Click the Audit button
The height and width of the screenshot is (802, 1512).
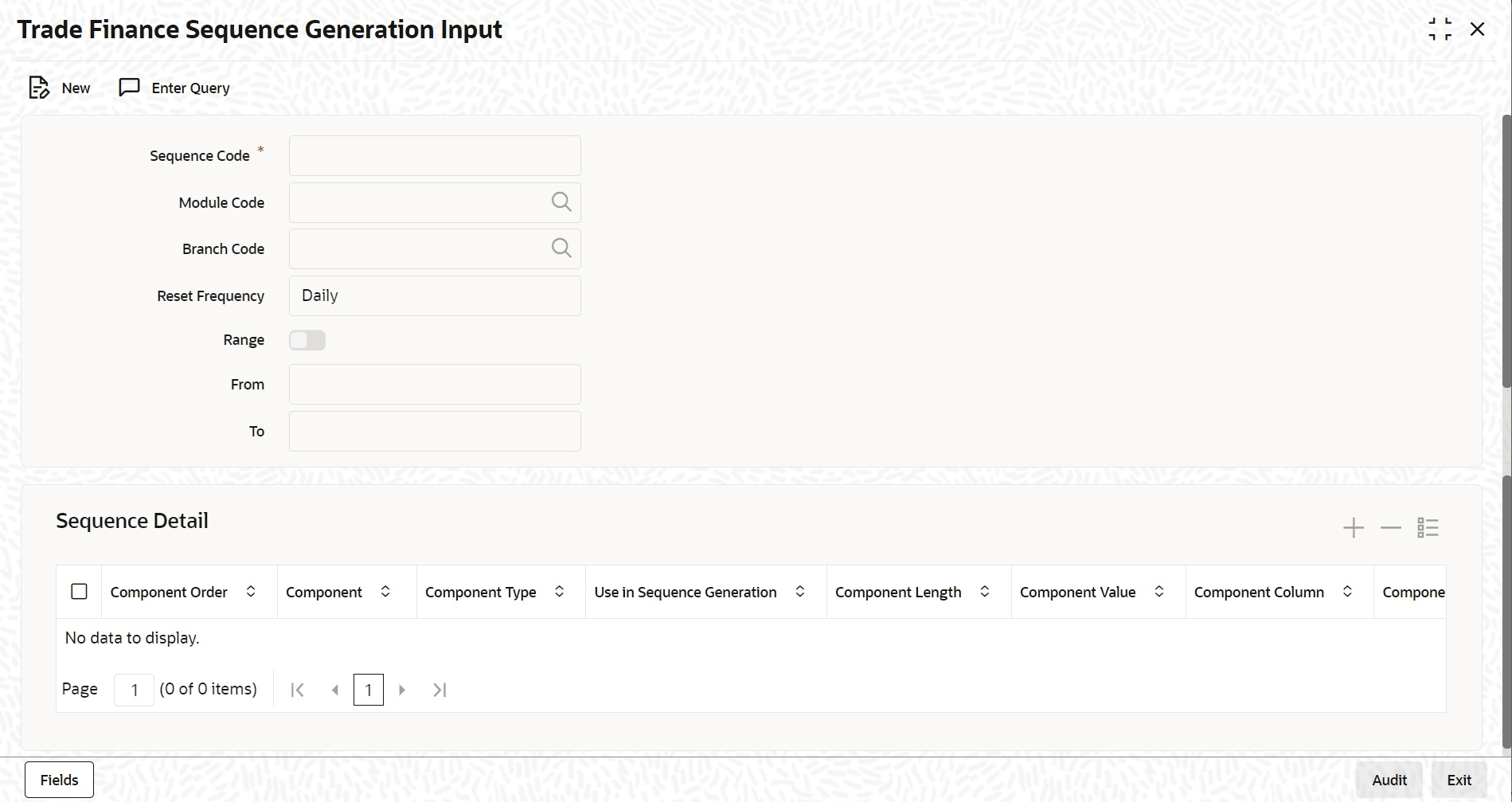tap(1389, 780)
